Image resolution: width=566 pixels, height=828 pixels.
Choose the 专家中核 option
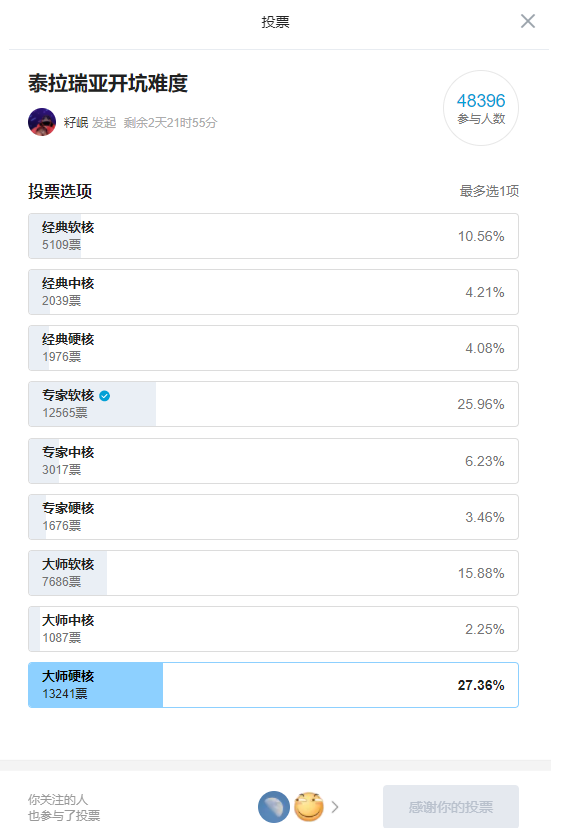273,461
